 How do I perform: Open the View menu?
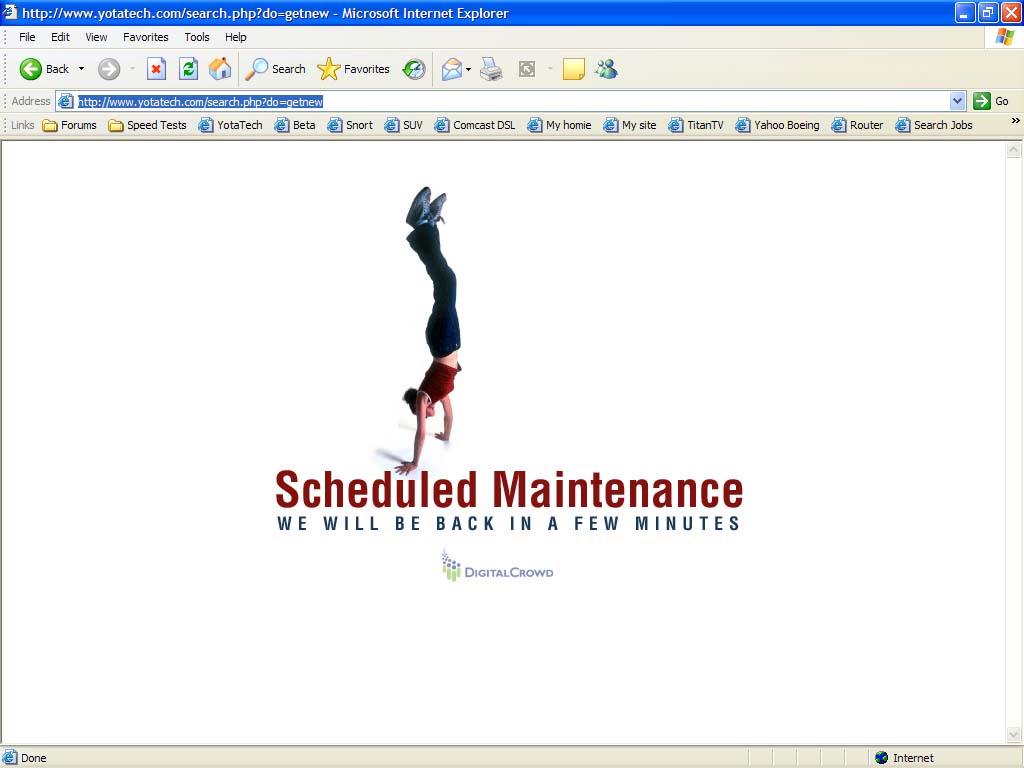tap(96, 37)
